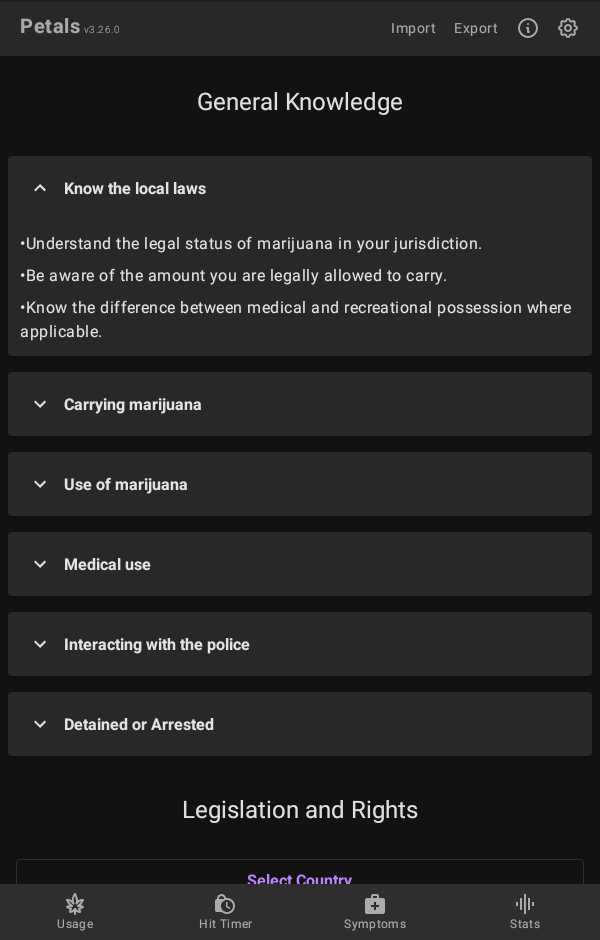Tap the Stats waveform icon

(x=525, y=904)
